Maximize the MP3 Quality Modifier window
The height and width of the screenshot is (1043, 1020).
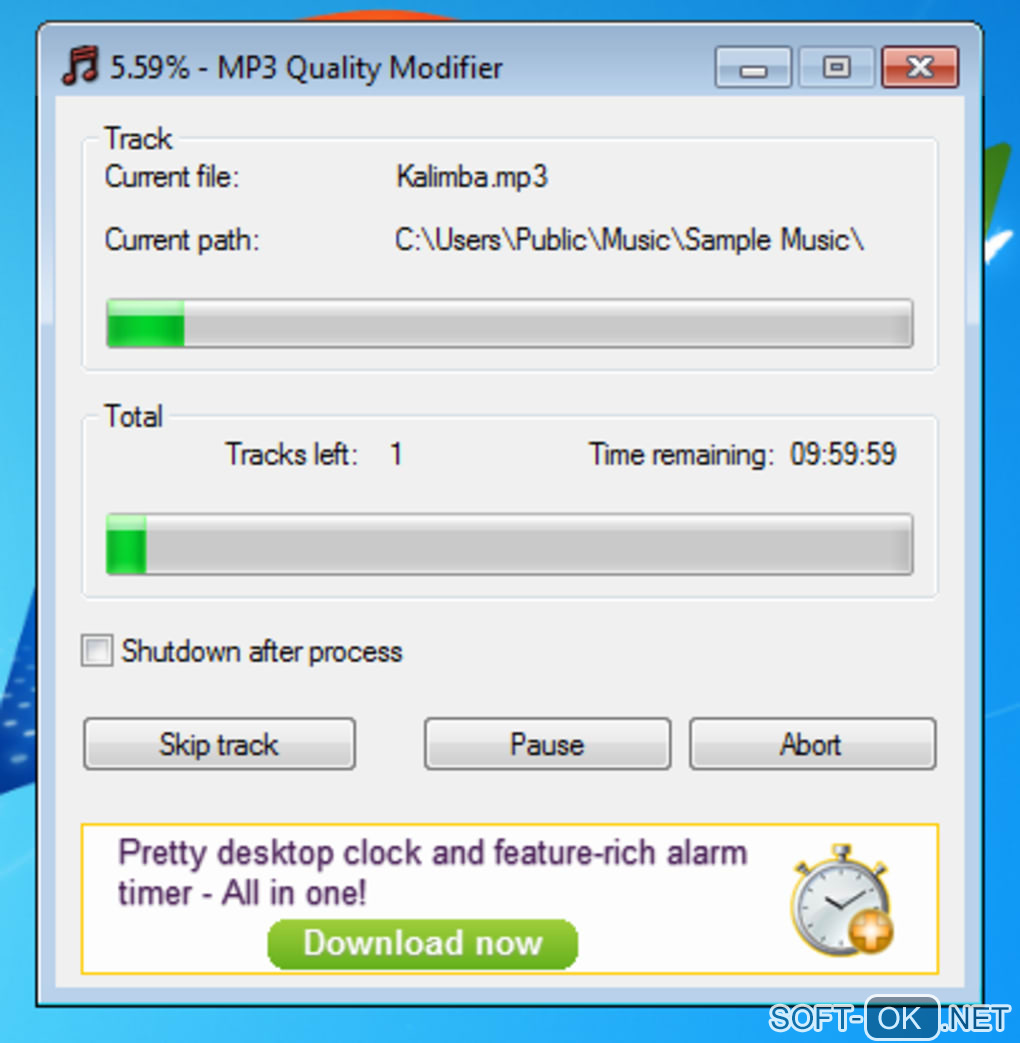pyautogui.click(x=836, y=67)
